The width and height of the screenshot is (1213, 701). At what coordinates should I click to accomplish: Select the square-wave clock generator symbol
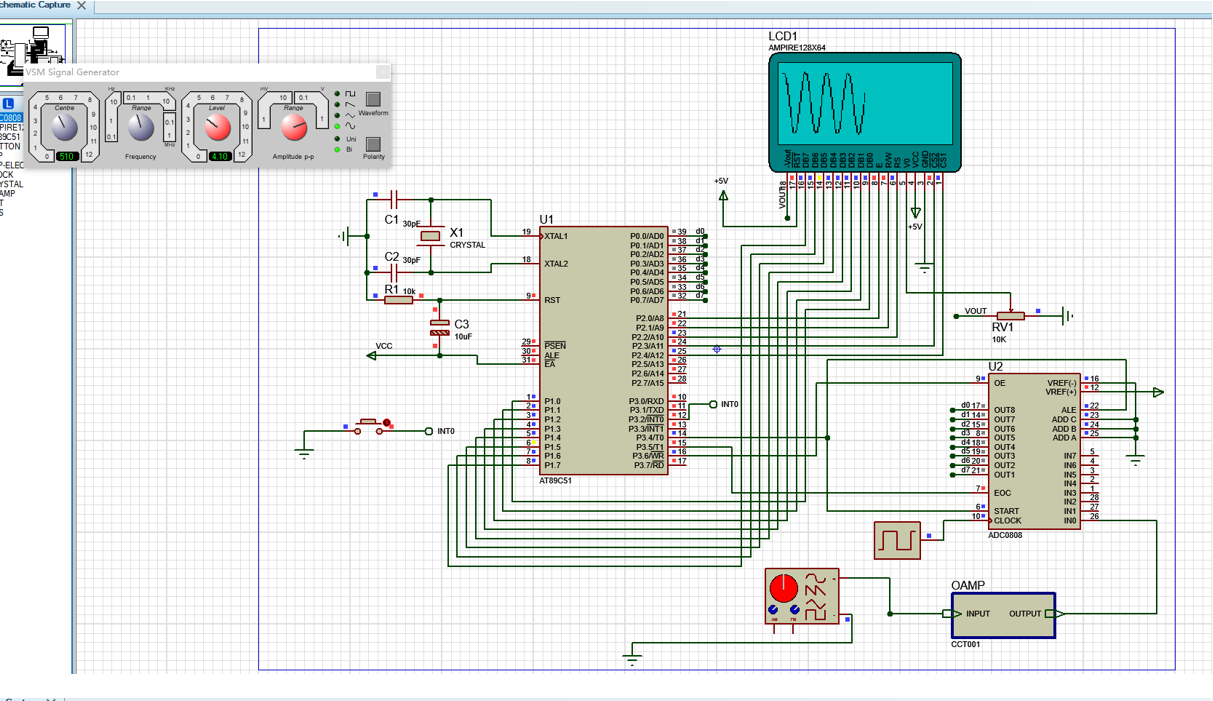coord(897,540)
